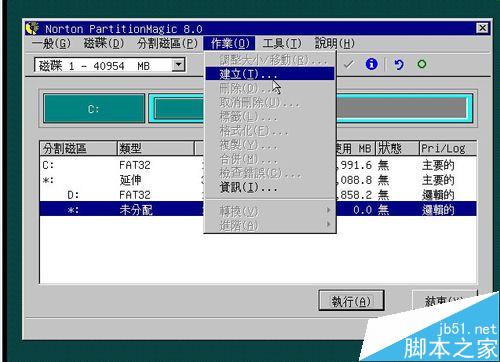
Task: Open the 磁碟 1 - 40954 MB dropdown
Action: (x=178, y=65)
